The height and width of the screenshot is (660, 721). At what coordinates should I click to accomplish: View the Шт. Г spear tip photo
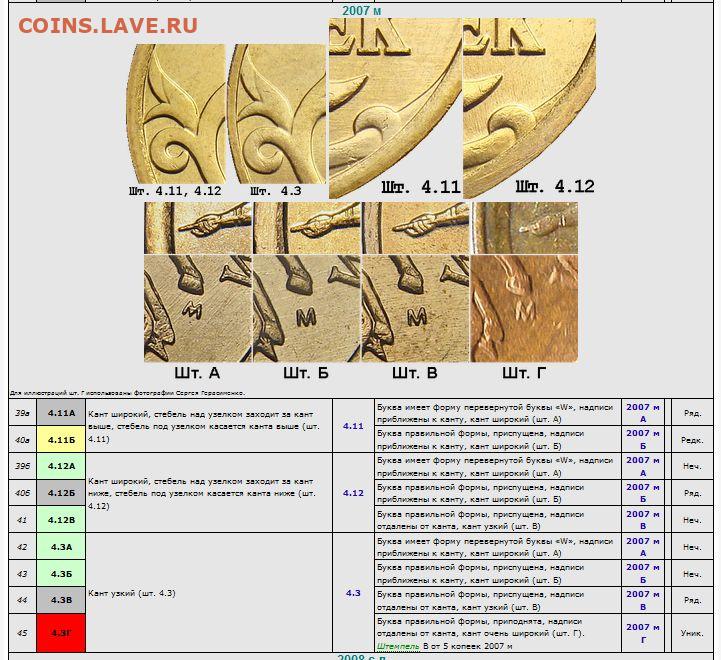point(524,228)
